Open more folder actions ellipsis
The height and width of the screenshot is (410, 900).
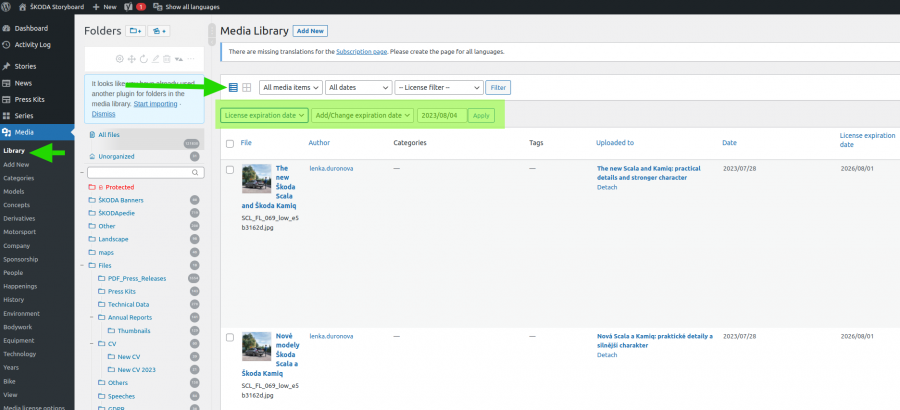[191, 59]
